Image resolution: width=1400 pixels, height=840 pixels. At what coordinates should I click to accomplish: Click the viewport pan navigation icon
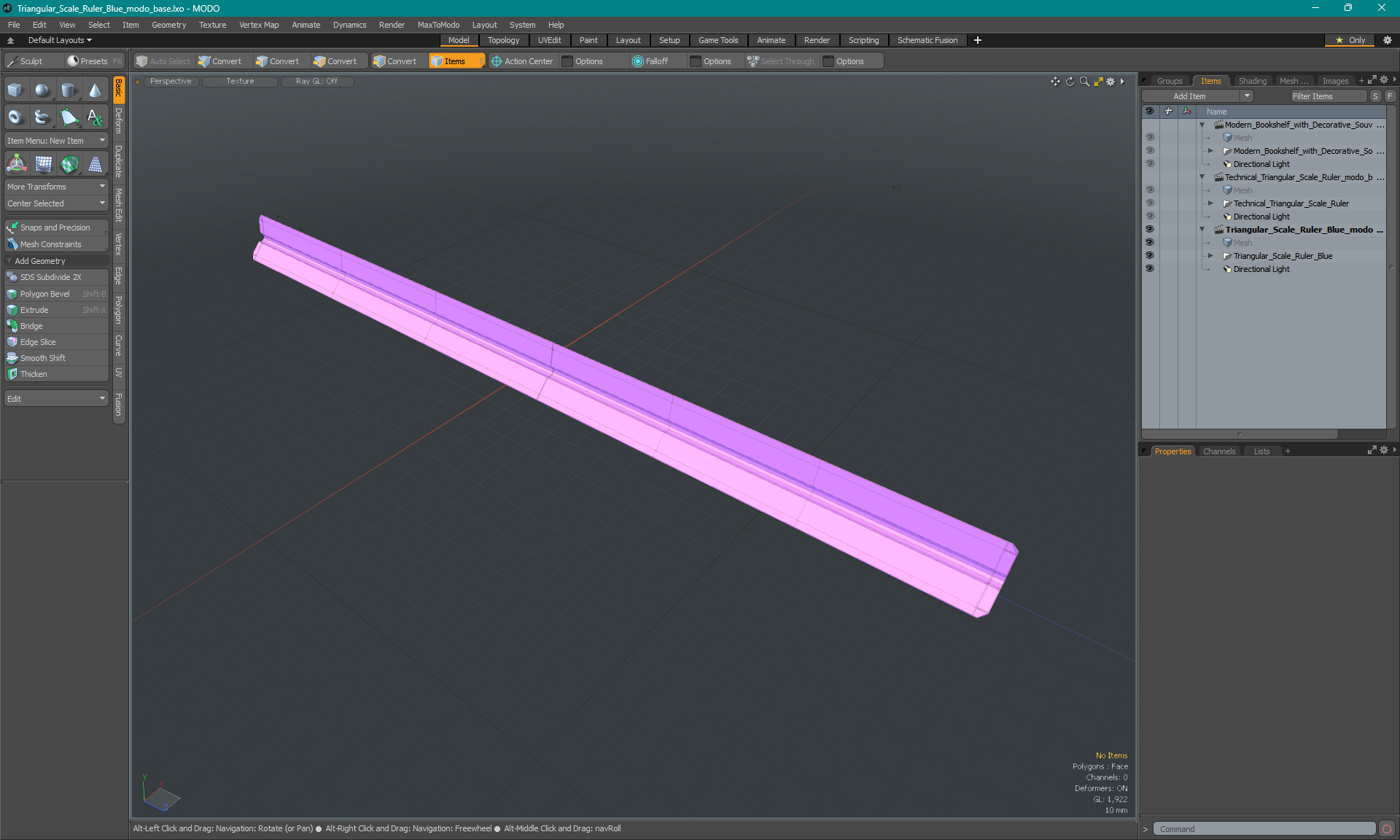click(1055, 82)
